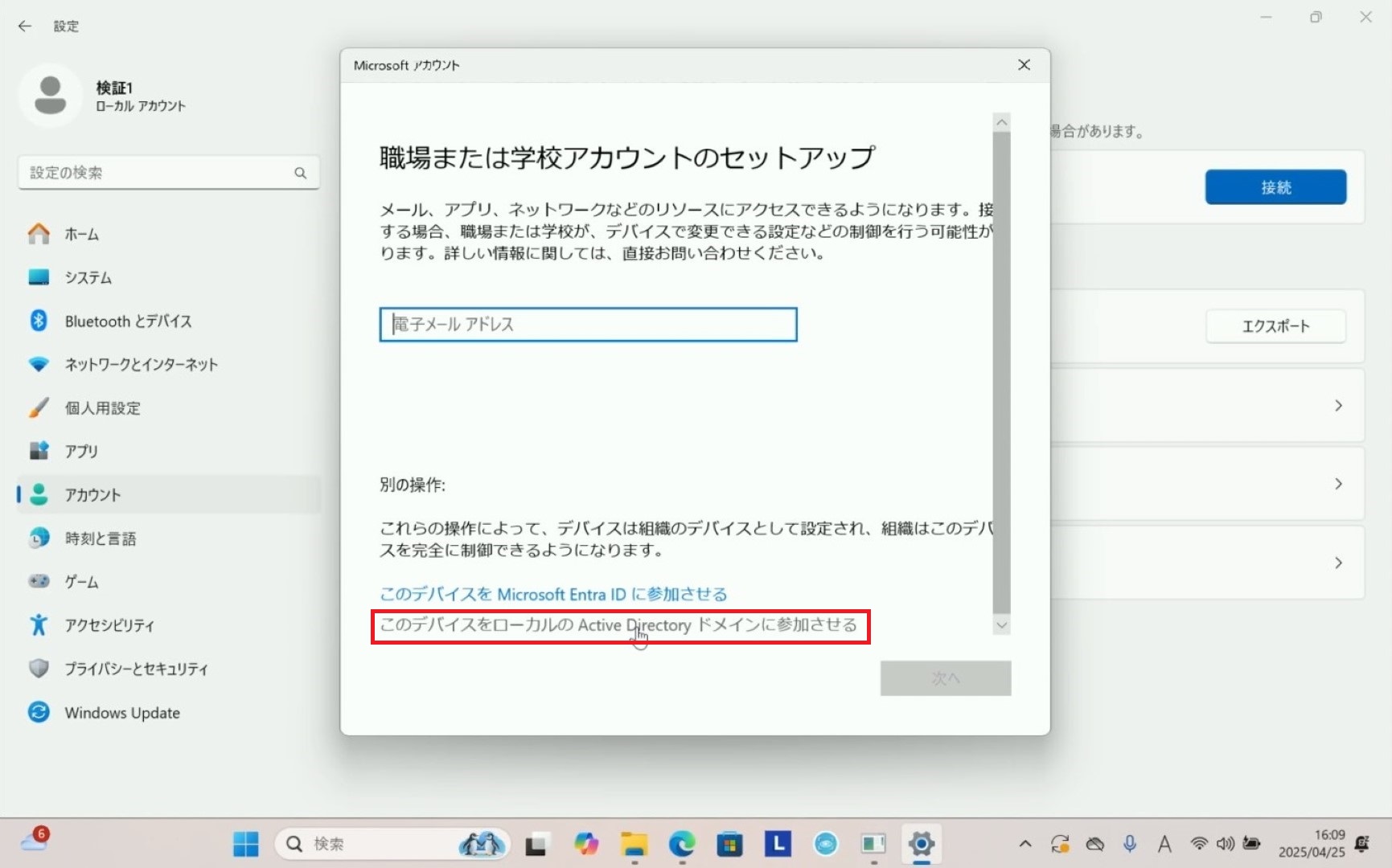Toggle the IME input mode A indicator

click(1164, 844)
